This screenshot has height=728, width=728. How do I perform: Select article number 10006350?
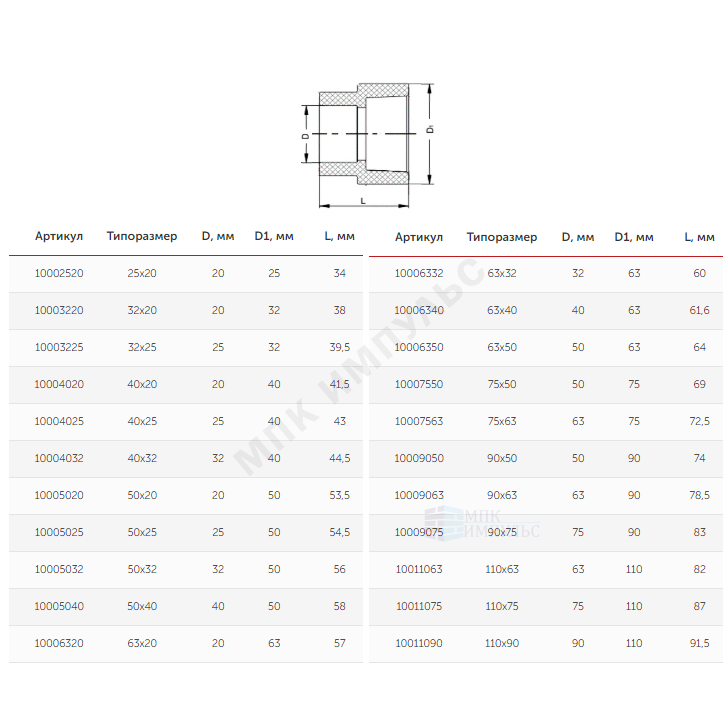point(419,347)
